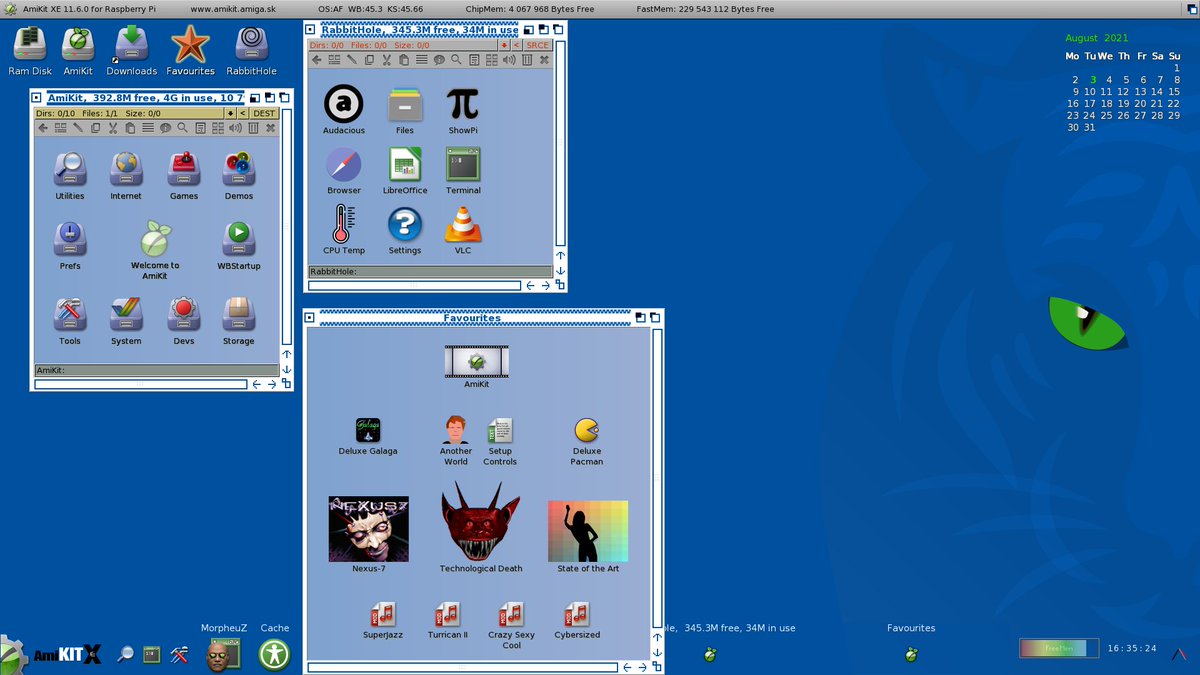Click the path field showing 'AmiKit:'

click(155, 370)
